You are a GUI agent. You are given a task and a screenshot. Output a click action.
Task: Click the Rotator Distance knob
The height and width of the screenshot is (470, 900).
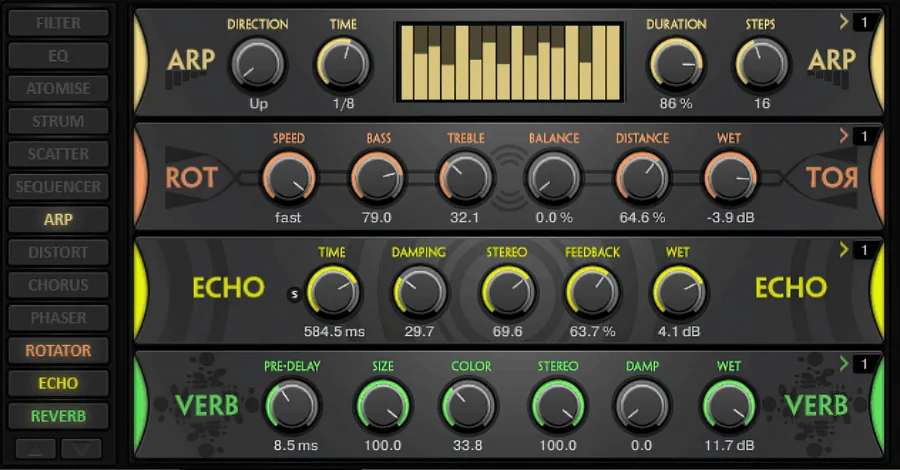pos(642,178)
